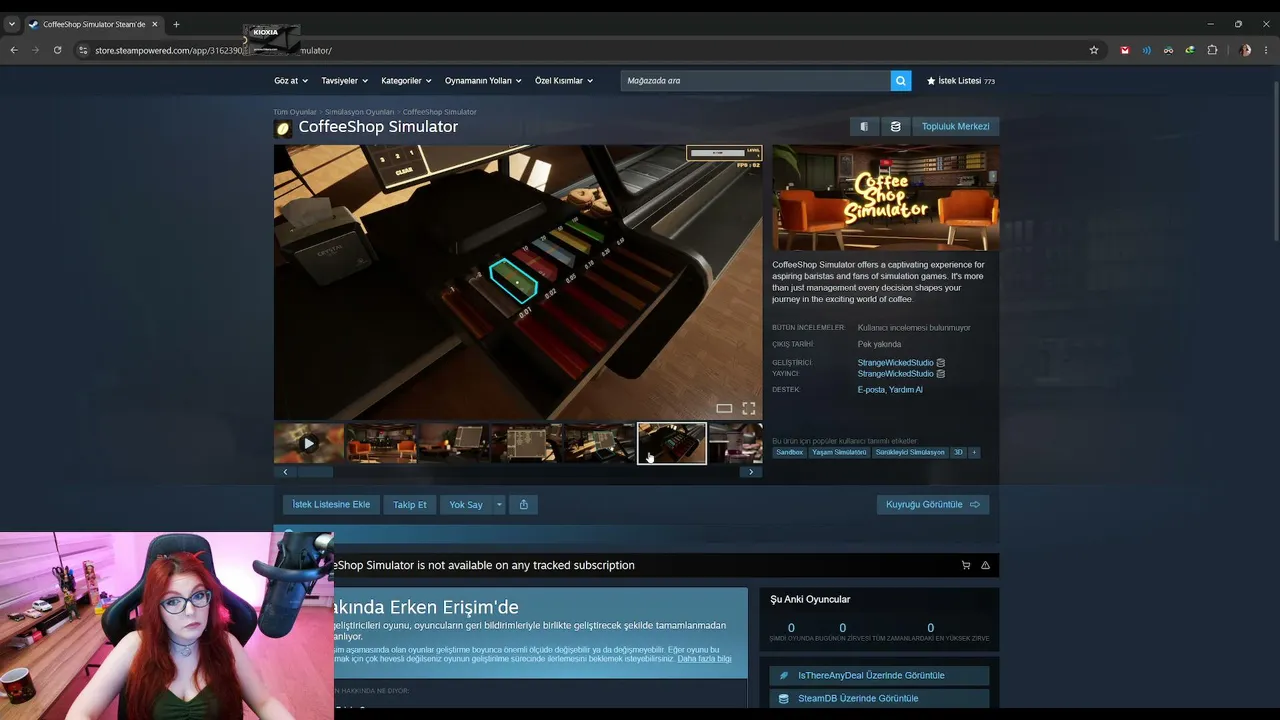Open a new browser tab with plus
Screen dimensions: 1280x720
point(176,24)
